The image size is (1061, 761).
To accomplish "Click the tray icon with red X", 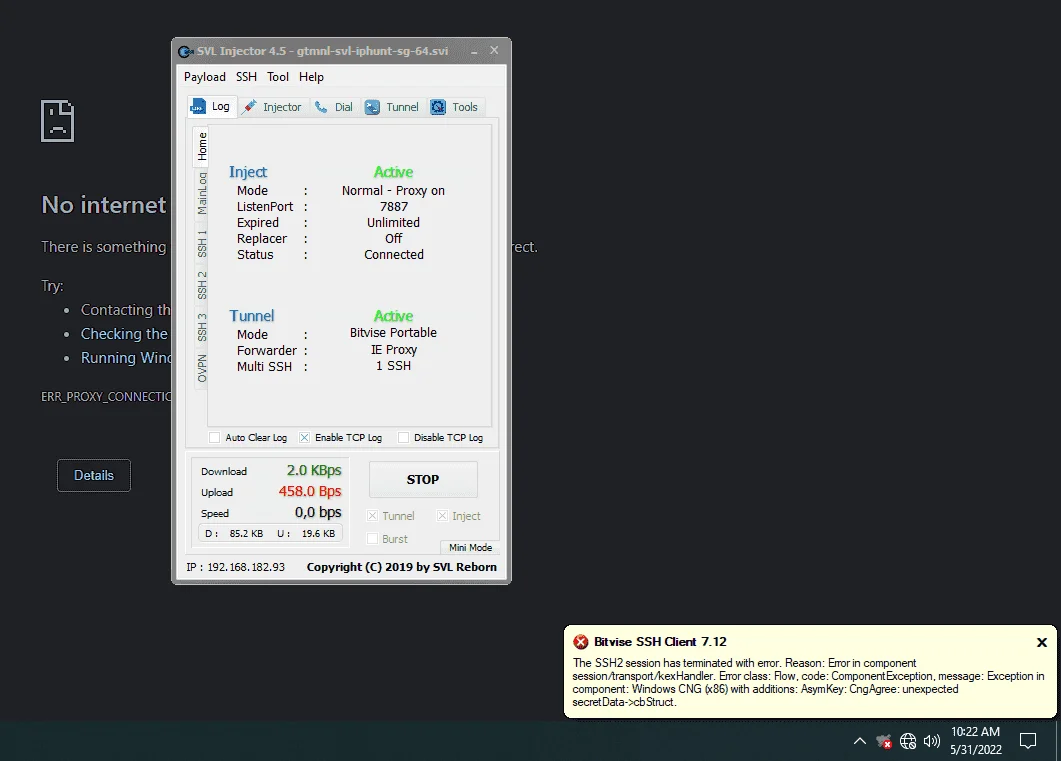I will (884, 741).
